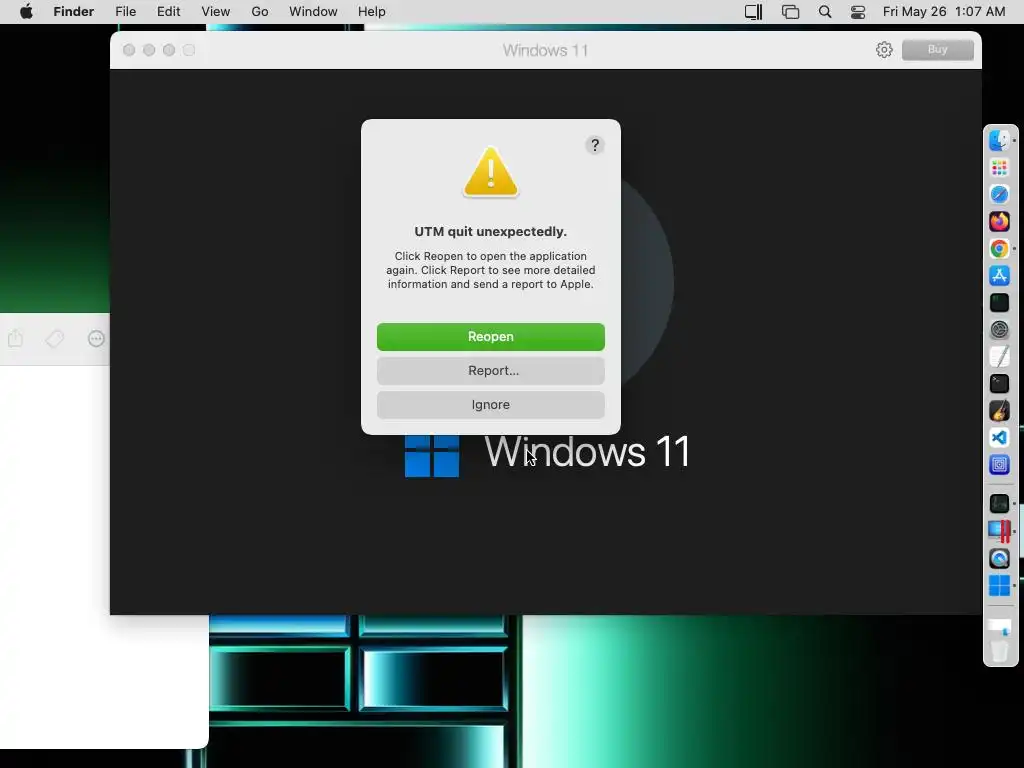Viewport: 1024px width, 768px height.
Task: Click the Windows 11 VM icon in Dock
Action: (x=999, y=586)
